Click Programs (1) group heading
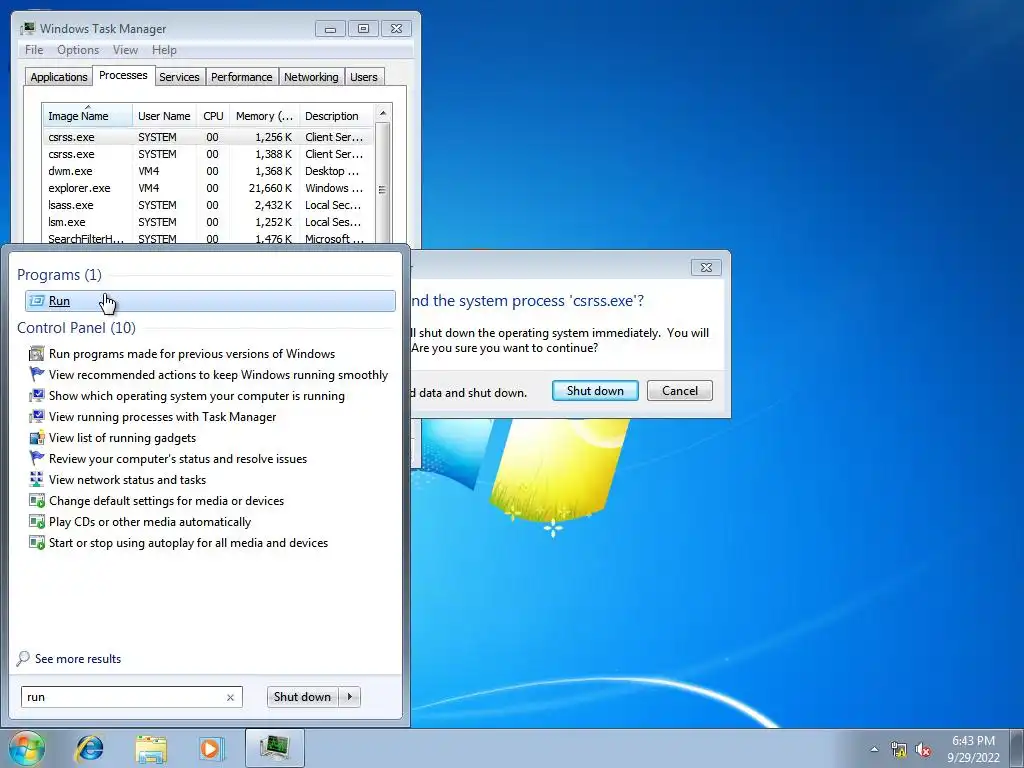This screenshot has height=768, width=1024. tap(59, 275)
